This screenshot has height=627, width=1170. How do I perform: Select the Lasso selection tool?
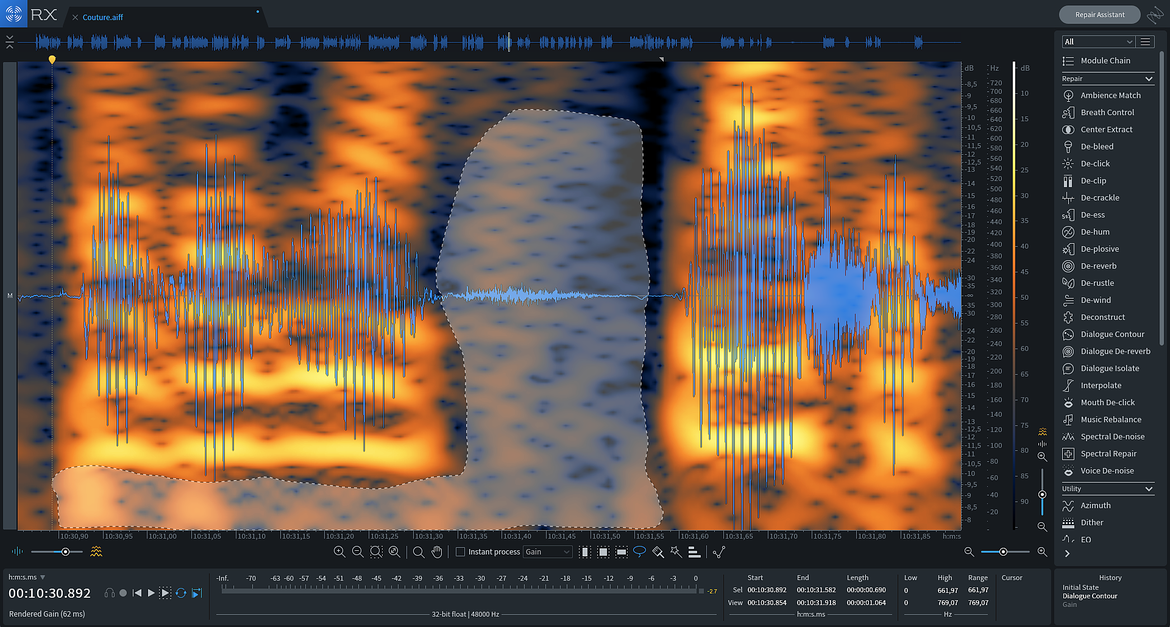pyautogui.click(x=639, y=552)
